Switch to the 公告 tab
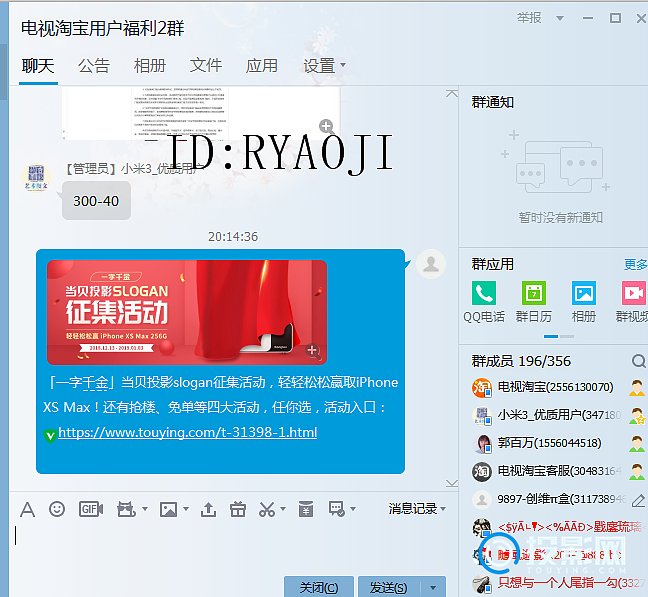This screenshot has height=597, width=648. (94, 66)
